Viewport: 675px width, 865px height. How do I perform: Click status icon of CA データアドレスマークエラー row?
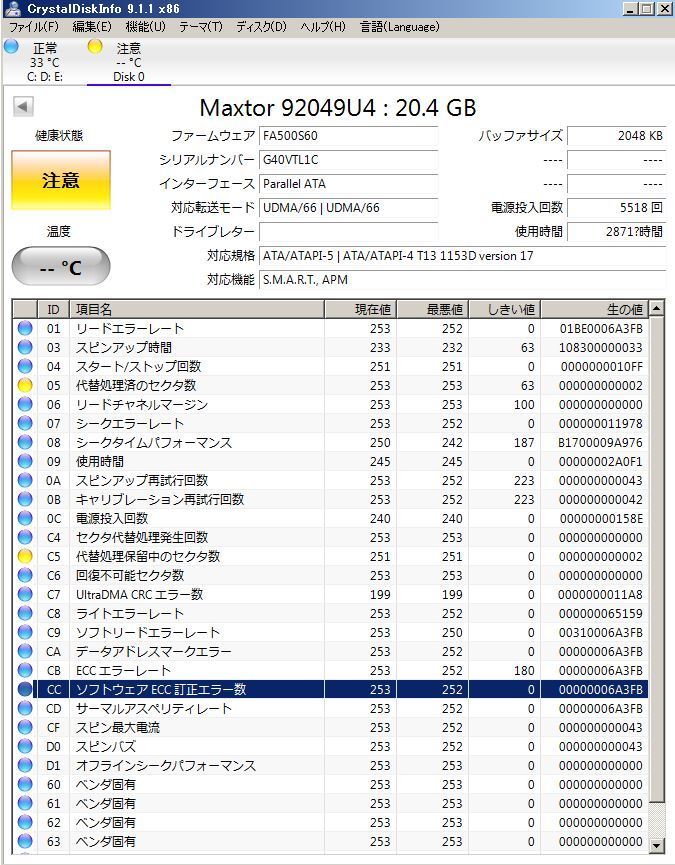(25, 652)
